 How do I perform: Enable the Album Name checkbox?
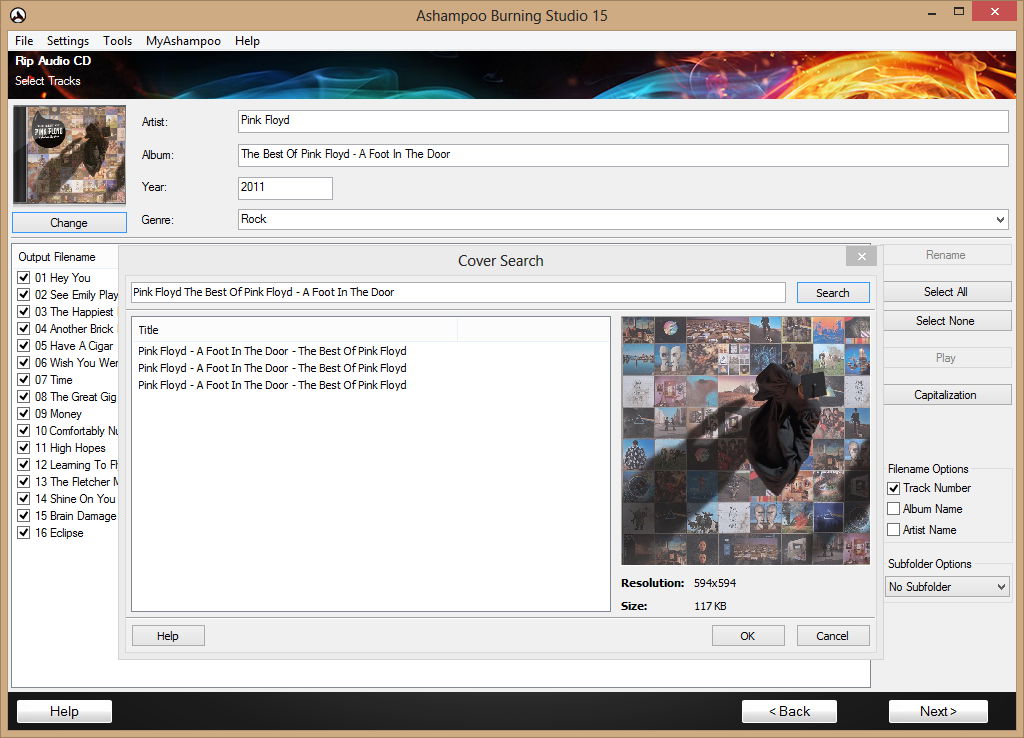(x=893, y=509)
